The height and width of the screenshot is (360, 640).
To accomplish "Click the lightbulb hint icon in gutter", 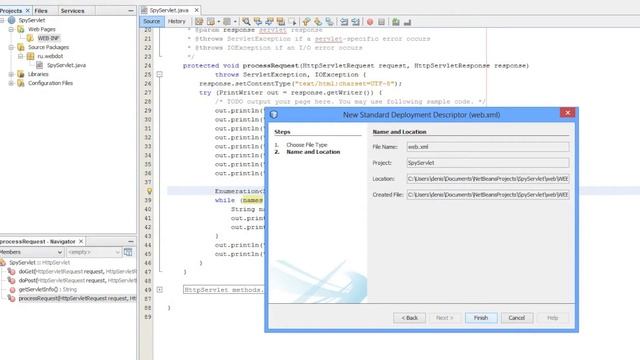I will 149,191.
